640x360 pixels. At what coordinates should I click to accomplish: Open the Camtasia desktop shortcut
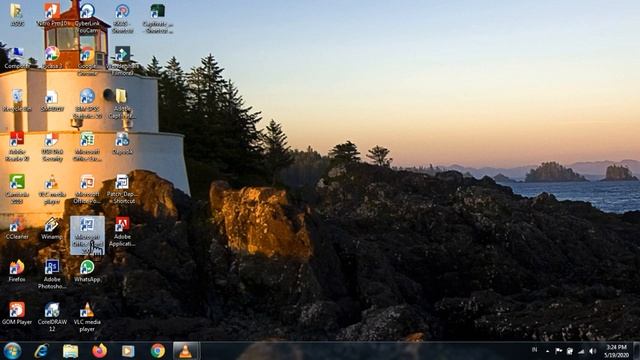pyautogui.click(x=17, y=189)
